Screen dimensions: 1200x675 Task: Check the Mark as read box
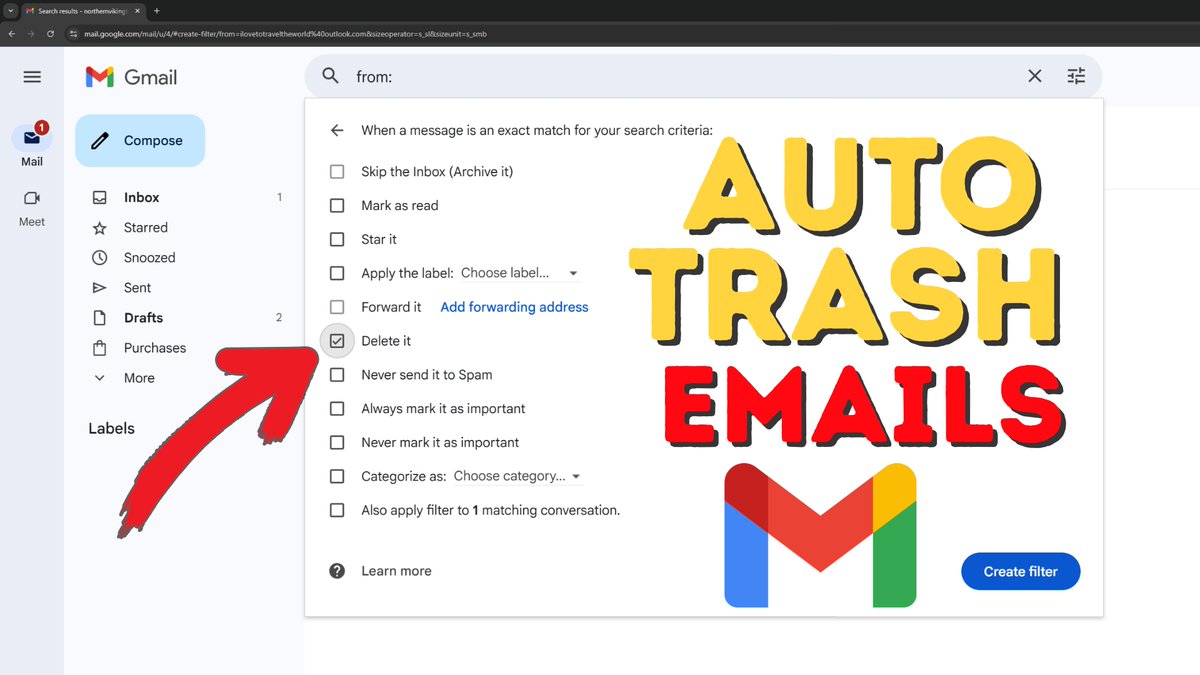click(x=337, y=205)
